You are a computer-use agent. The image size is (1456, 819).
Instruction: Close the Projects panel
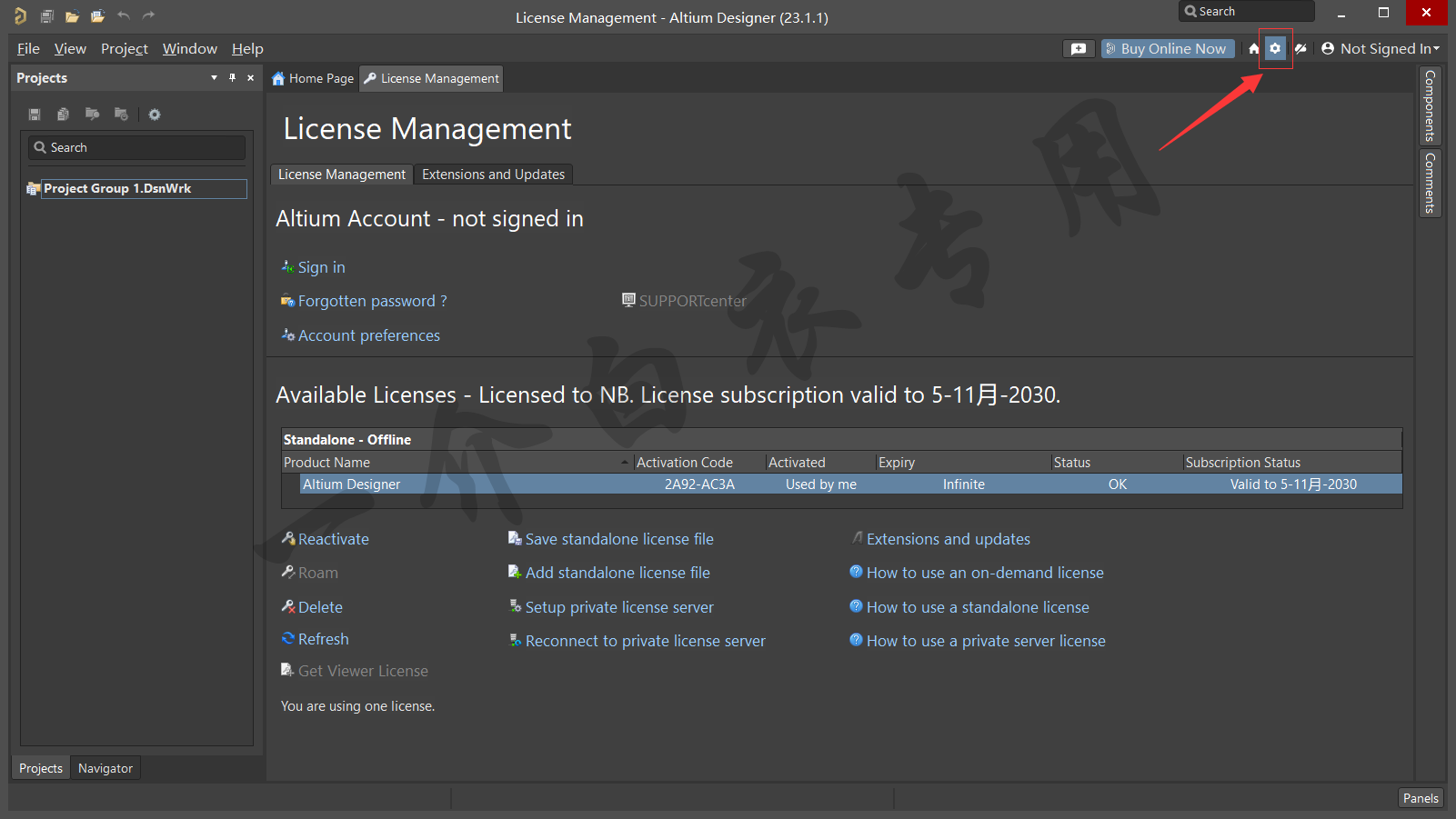click(251, 78)
